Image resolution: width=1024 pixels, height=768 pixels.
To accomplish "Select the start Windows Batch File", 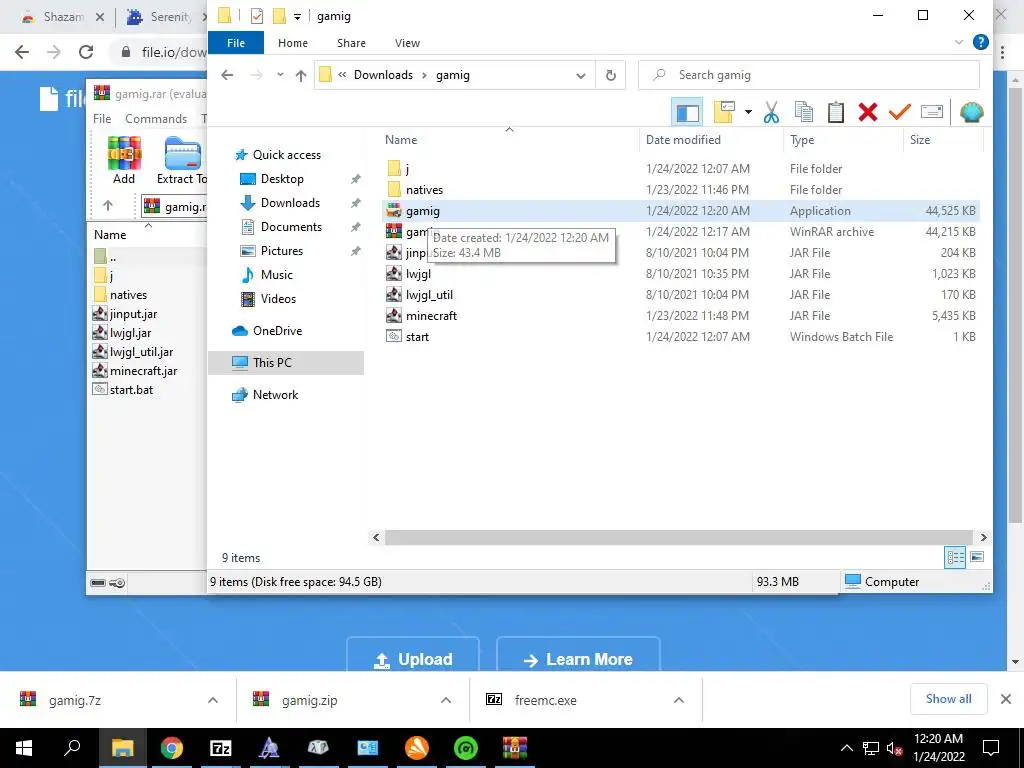I will 680,337.
